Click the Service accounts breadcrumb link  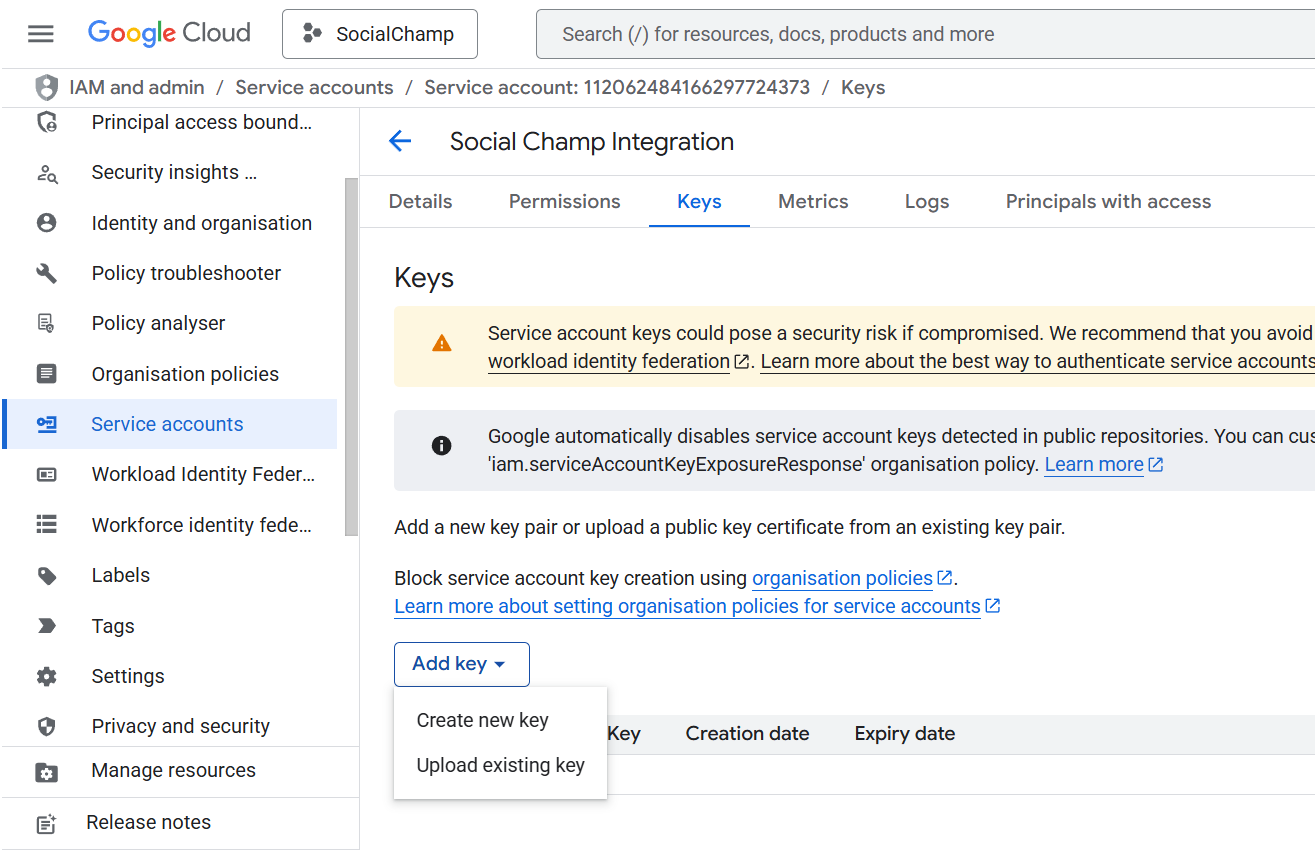click(314, 87)
